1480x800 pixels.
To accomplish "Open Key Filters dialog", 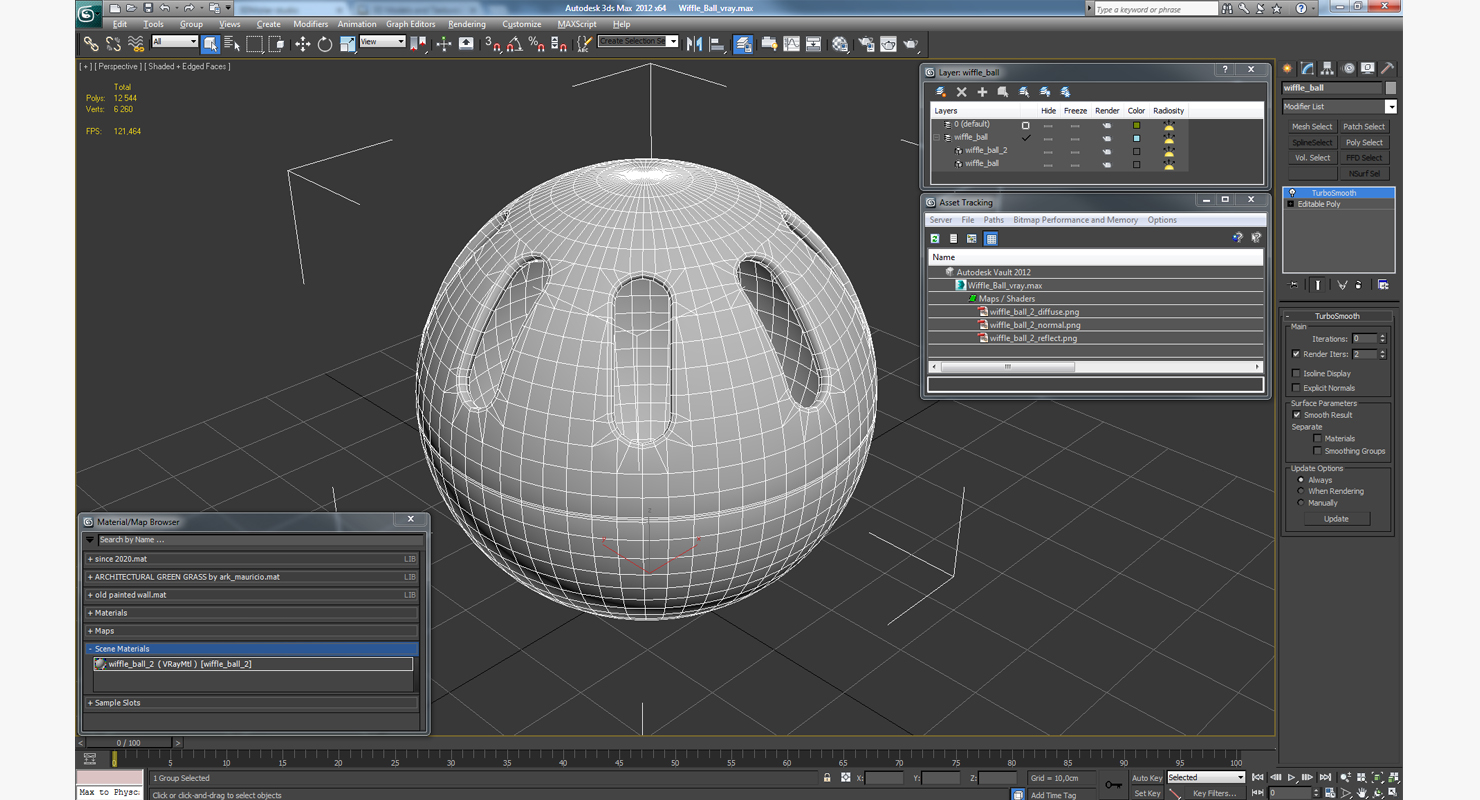I will pos(1214,793).
